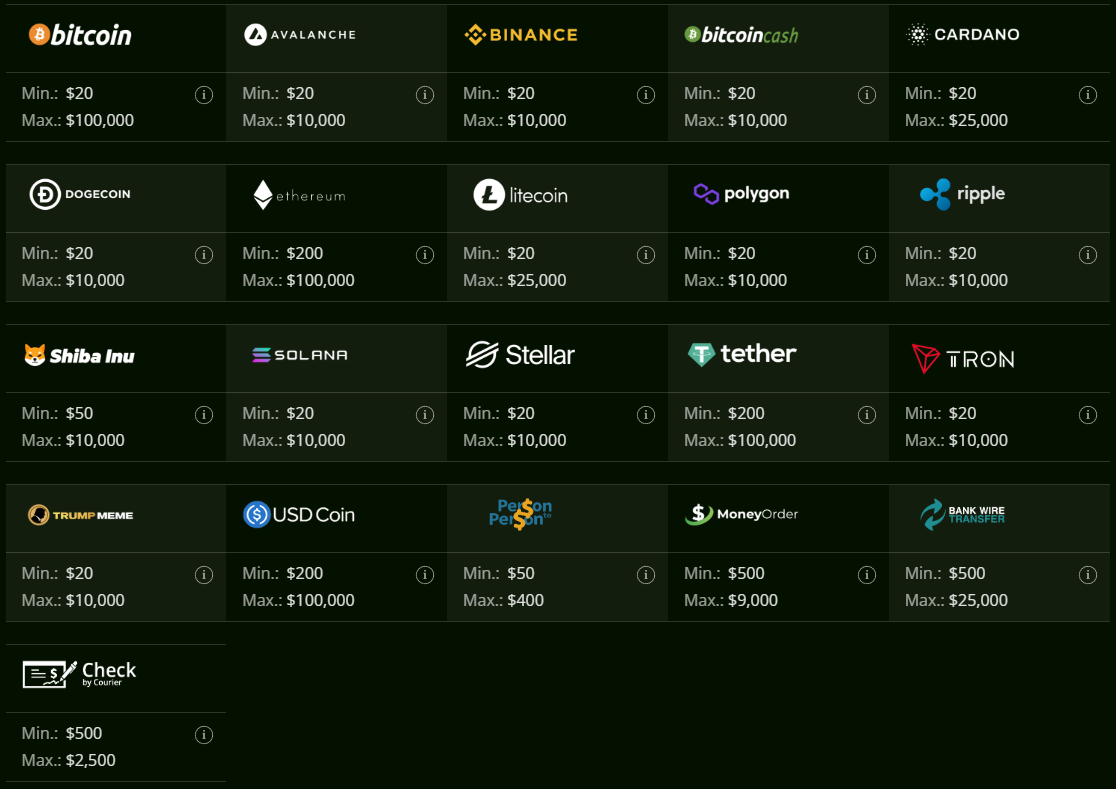1116x789 pixels.
Task: Click the Binance logo
Action: (x=521, y=35)
